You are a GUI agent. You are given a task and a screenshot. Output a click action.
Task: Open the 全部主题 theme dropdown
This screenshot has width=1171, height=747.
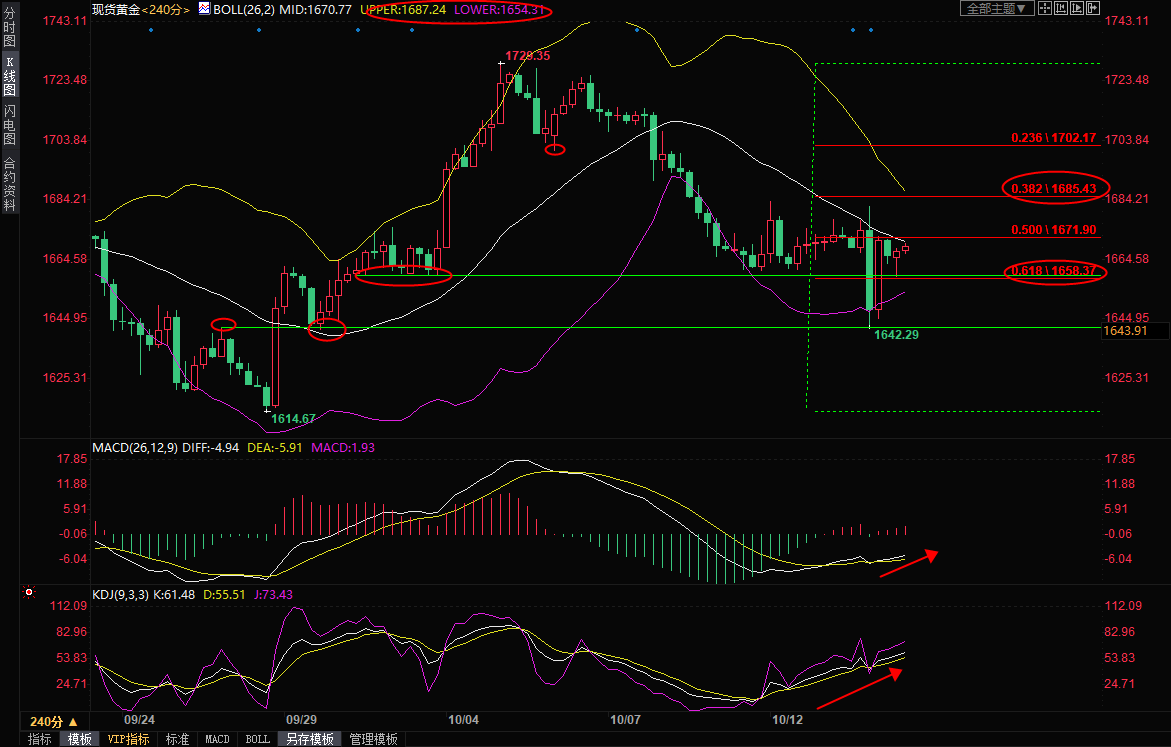click(x=995, y=8)
